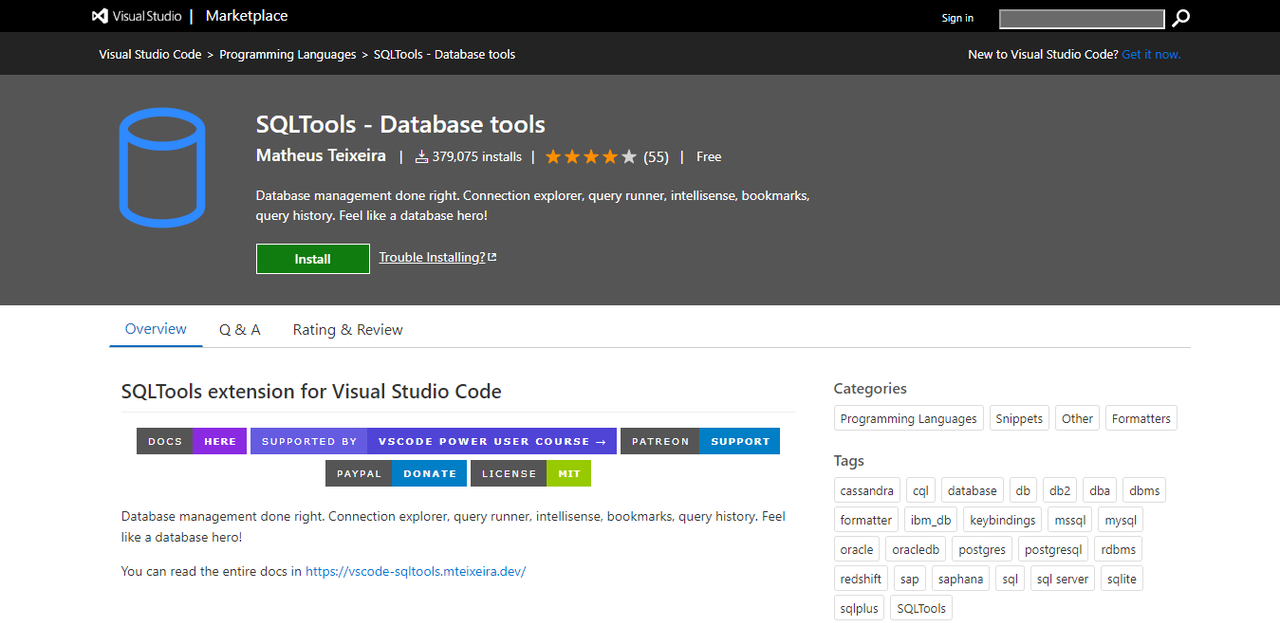Click the sqlplus tag
The height and width of the screenshot is (623, 1280).
(x=859, y=608)
